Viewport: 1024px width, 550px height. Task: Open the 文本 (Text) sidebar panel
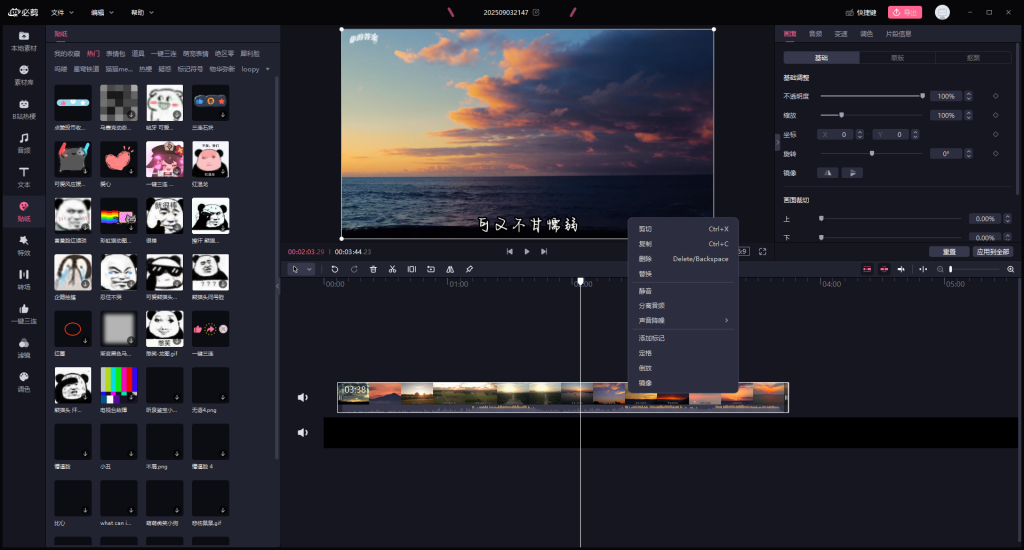pos(23,176)
